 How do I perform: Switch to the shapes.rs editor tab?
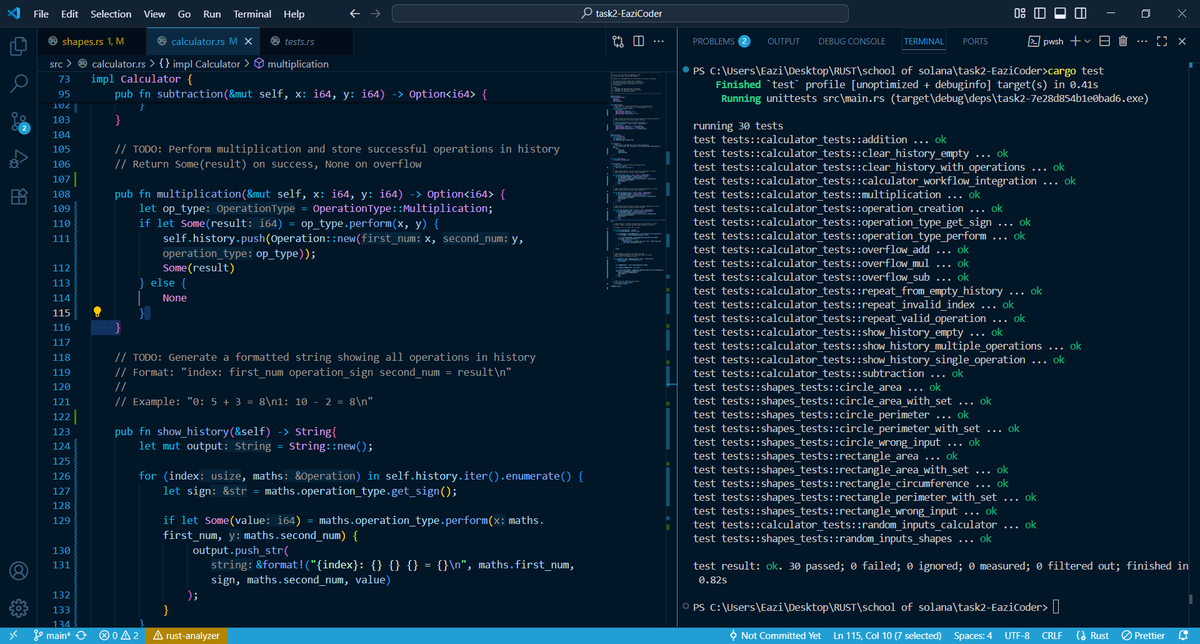tap(92, 42)
